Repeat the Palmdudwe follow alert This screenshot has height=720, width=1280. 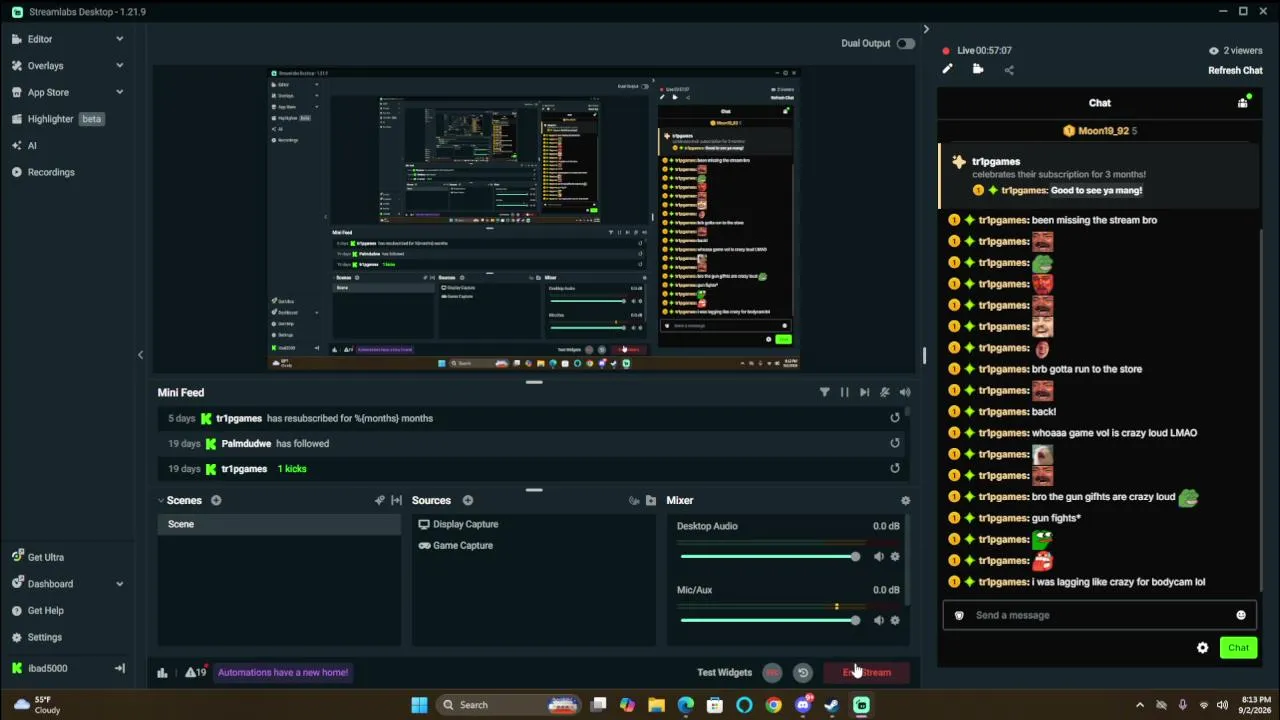tap(895, 443)
